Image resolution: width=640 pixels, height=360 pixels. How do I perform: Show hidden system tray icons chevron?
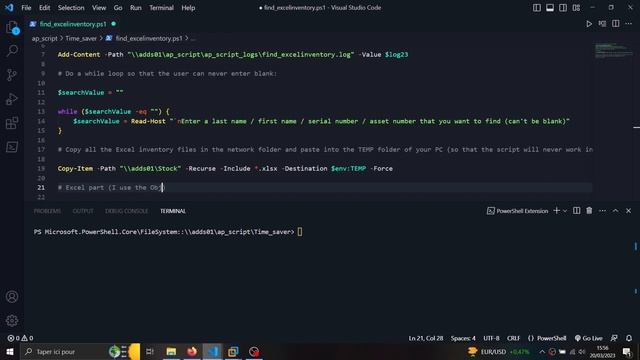(x=542, y=351)
